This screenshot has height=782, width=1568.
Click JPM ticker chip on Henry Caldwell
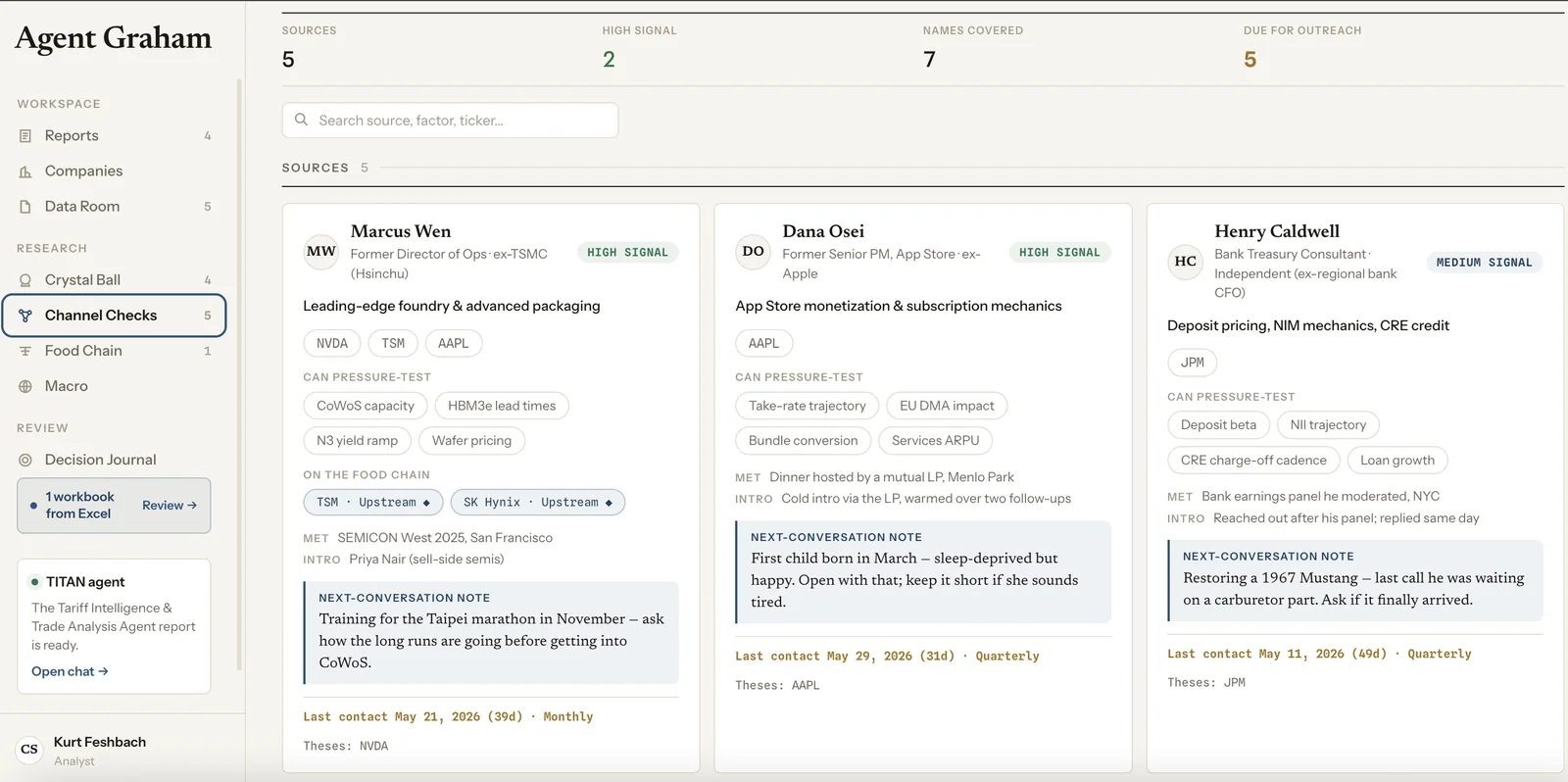coord(1193,363)
